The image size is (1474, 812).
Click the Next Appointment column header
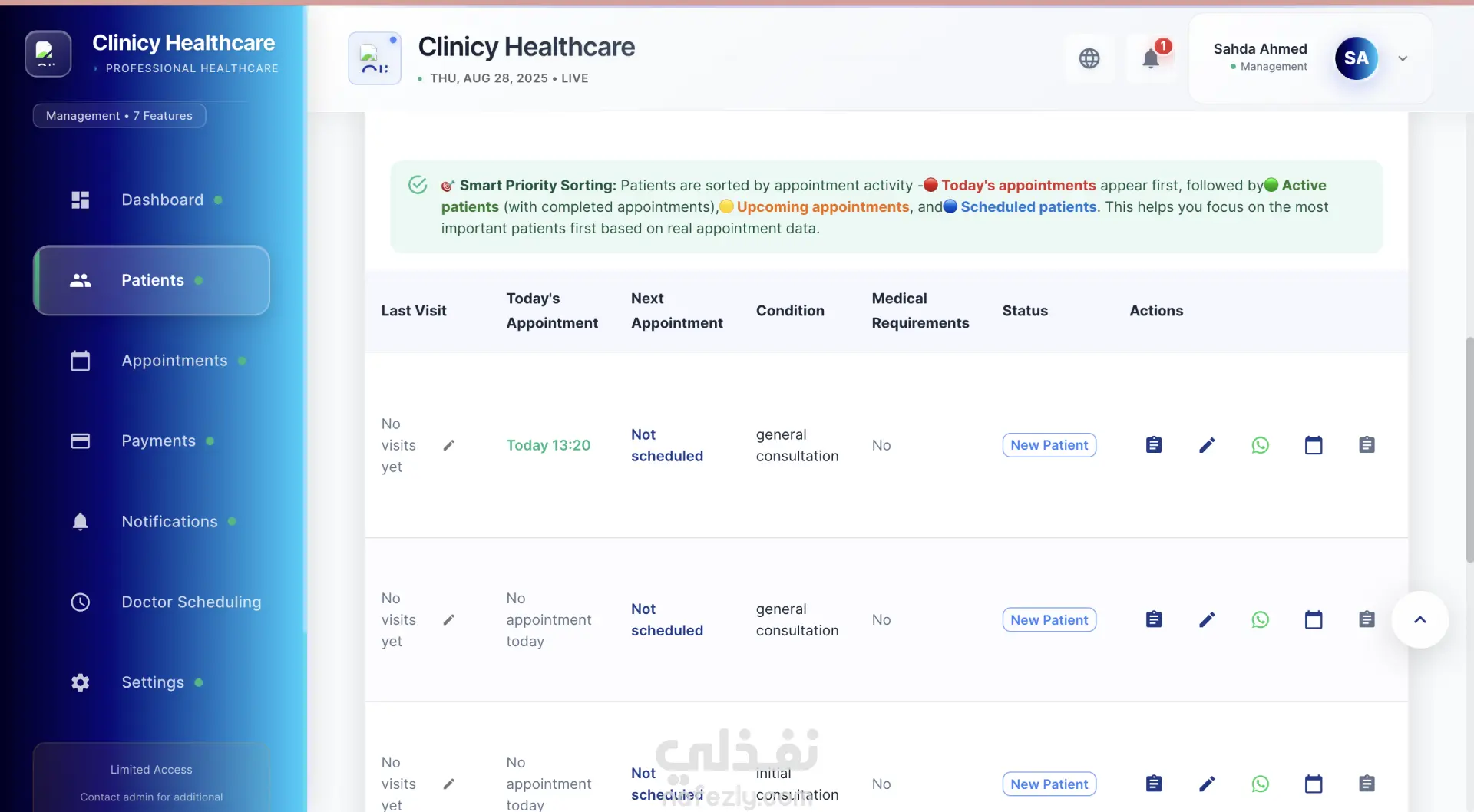[677, 311]
